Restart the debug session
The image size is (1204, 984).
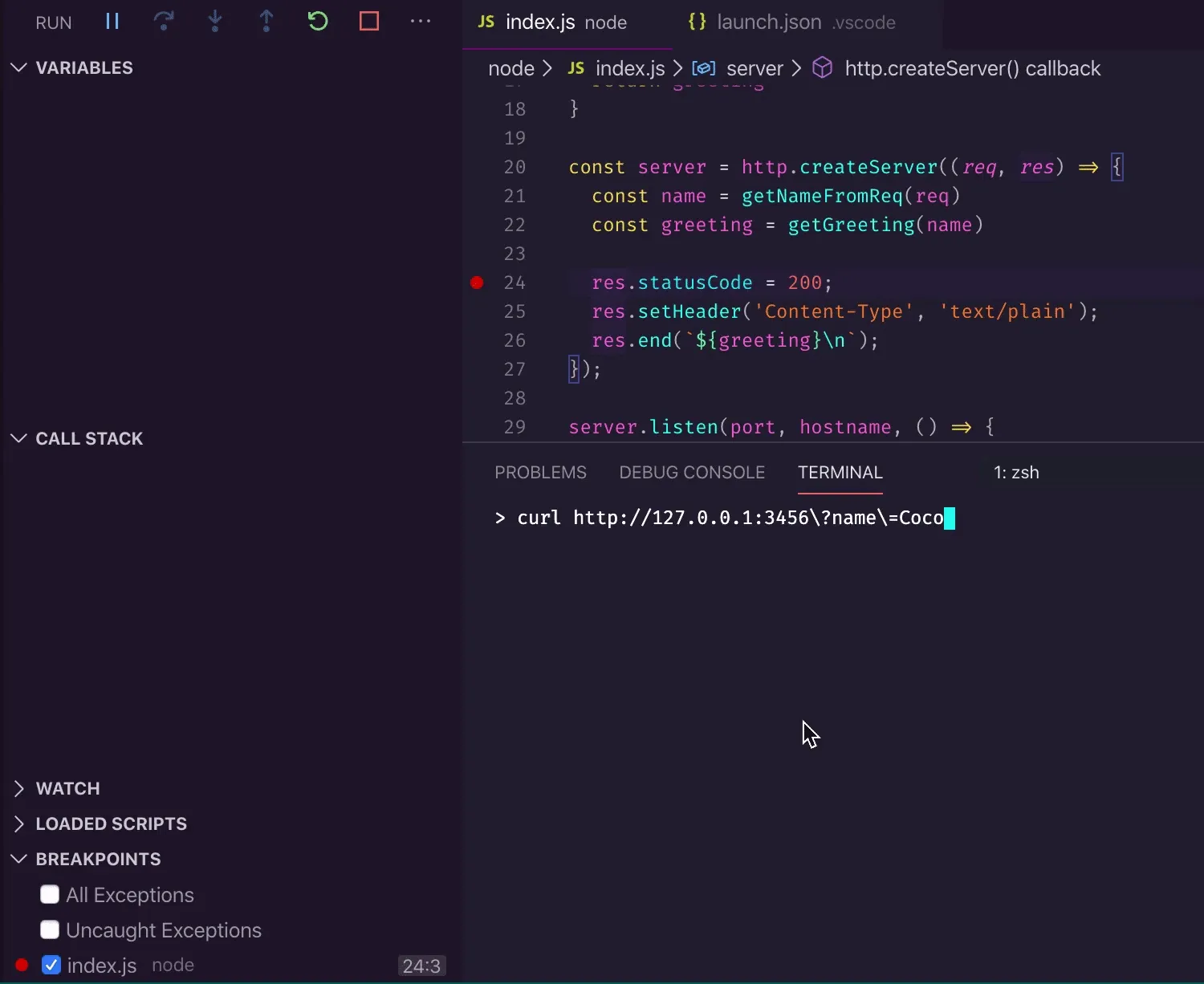(x=318, y=22)
